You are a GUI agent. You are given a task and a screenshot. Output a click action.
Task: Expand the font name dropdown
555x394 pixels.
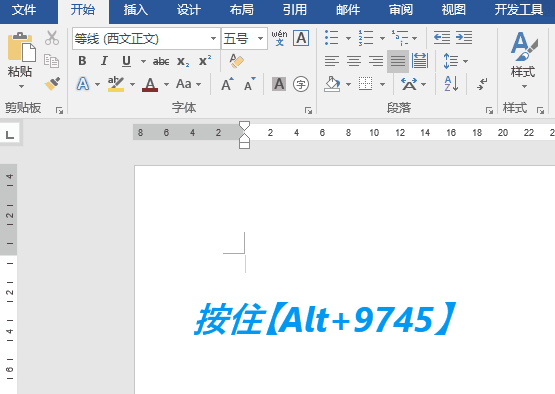pos(213,38)
